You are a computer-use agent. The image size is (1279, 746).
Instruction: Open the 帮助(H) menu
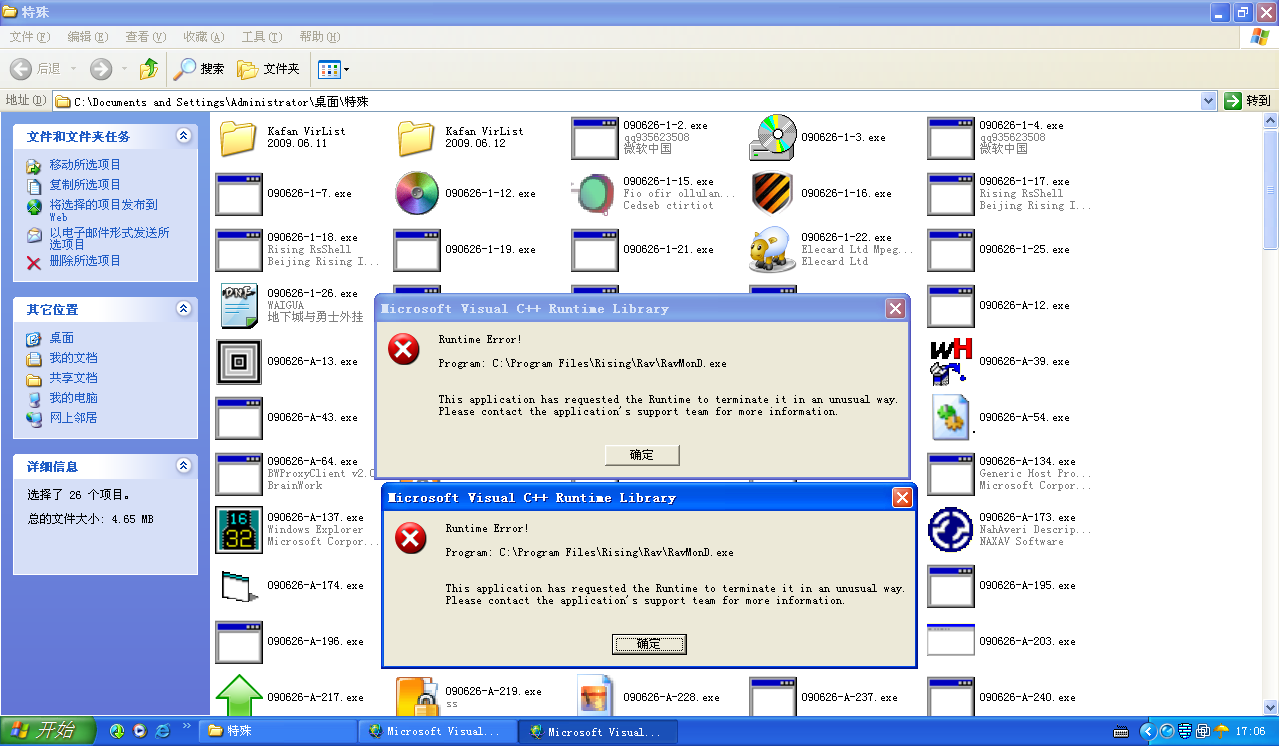coord(320,37)
